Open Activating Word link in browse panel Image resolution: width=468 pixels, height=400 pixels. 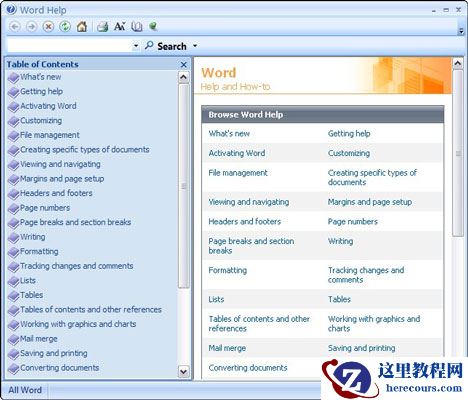(x=237, y=153)
